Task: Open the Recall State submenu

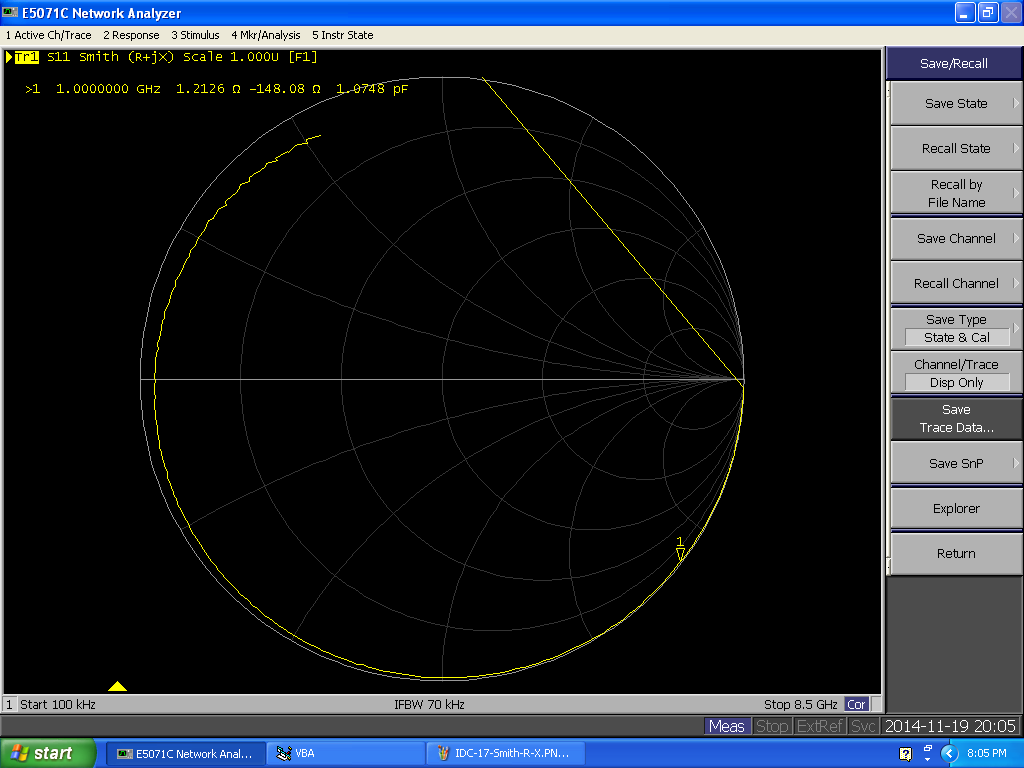Action: pyautogui.click(x=955, y=148)
